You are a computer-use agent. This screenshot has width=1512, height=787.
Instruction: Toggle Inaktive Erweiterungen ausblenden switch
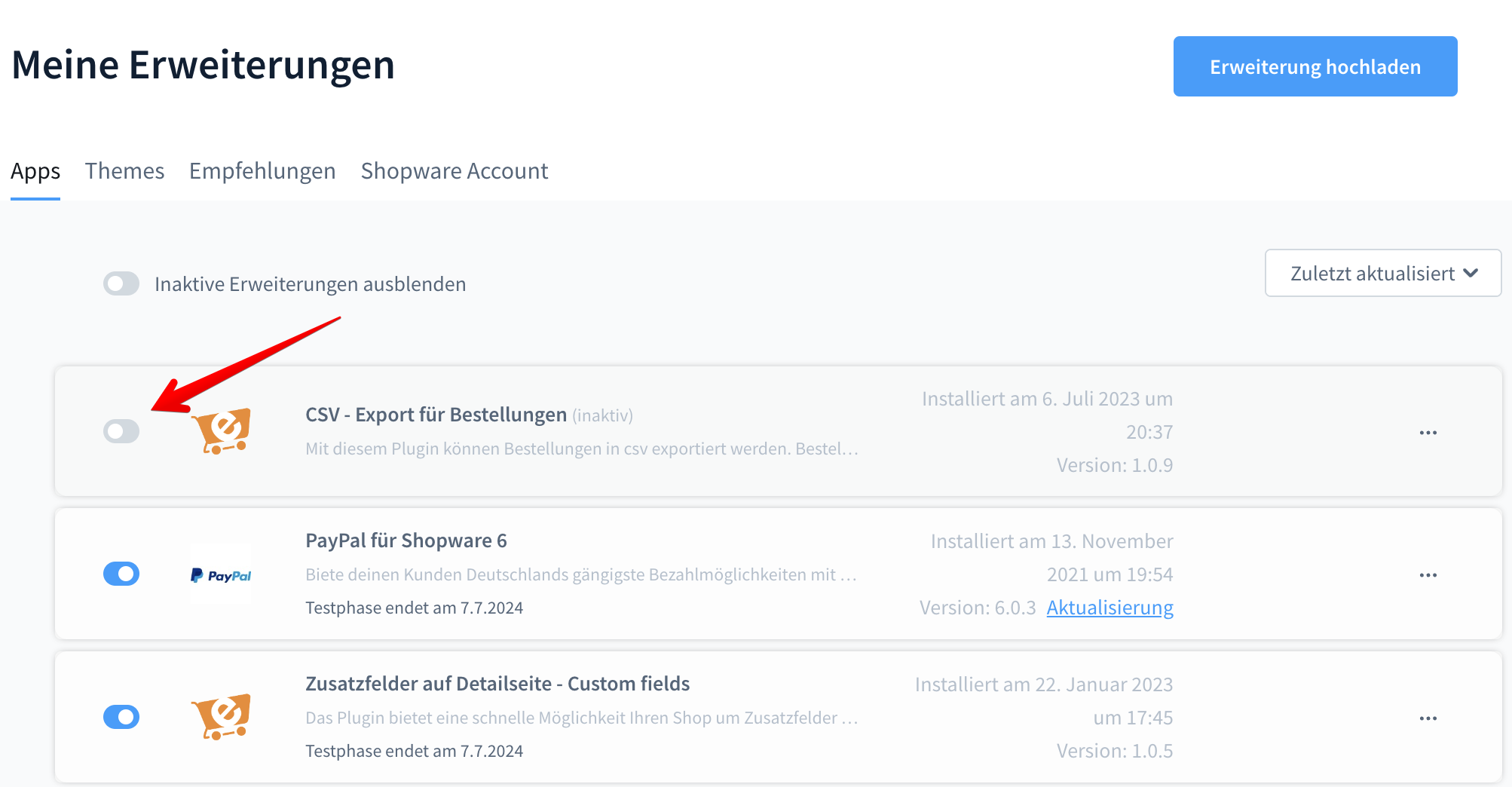point(121,284)
